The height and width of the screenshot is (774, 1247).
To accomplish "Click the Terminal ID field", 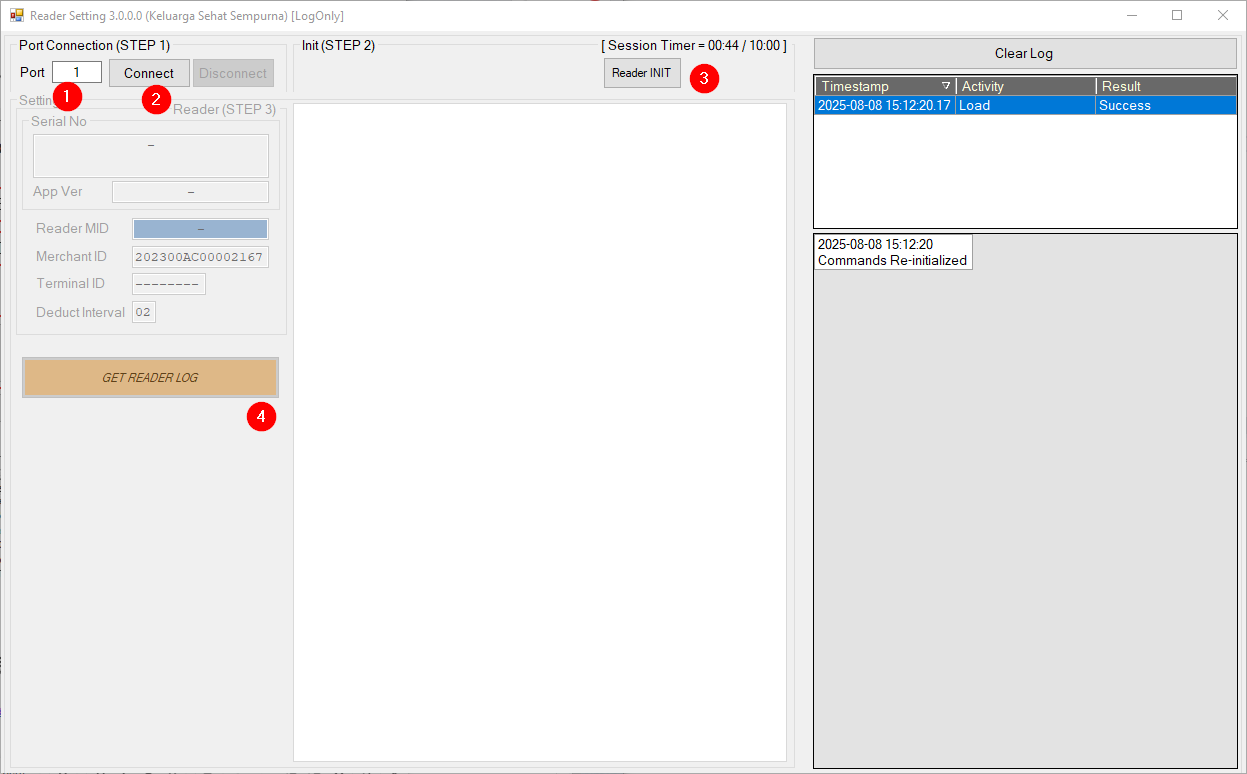I will pos(169,284).
